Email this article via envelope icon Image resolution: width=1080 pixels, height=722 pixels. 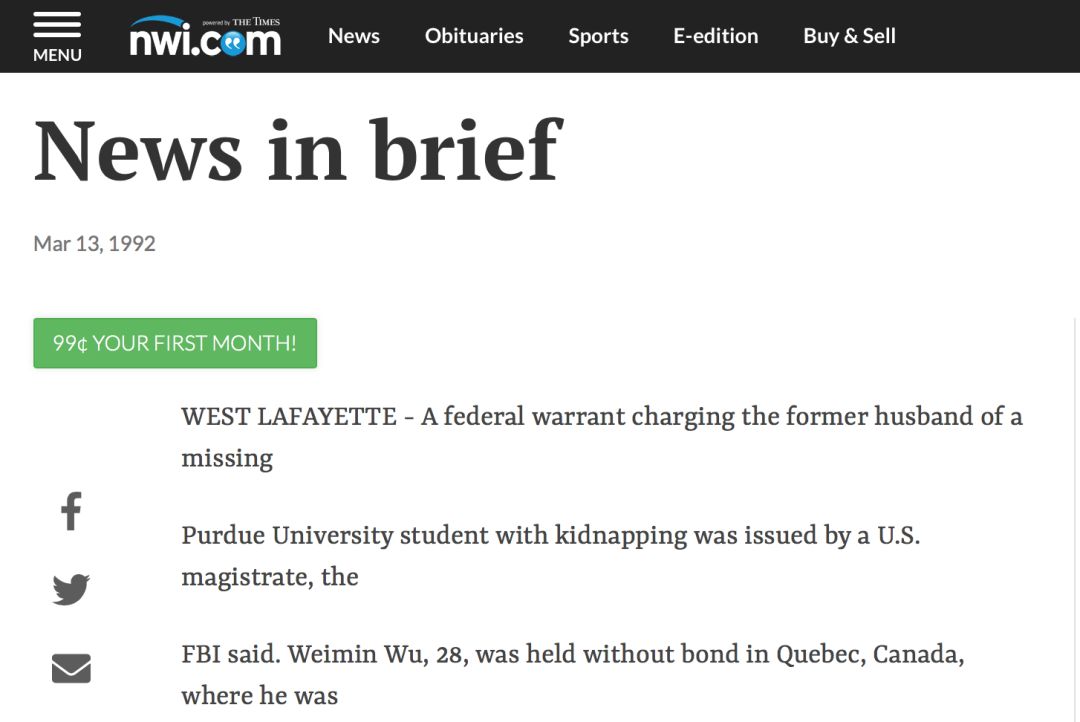71,668
